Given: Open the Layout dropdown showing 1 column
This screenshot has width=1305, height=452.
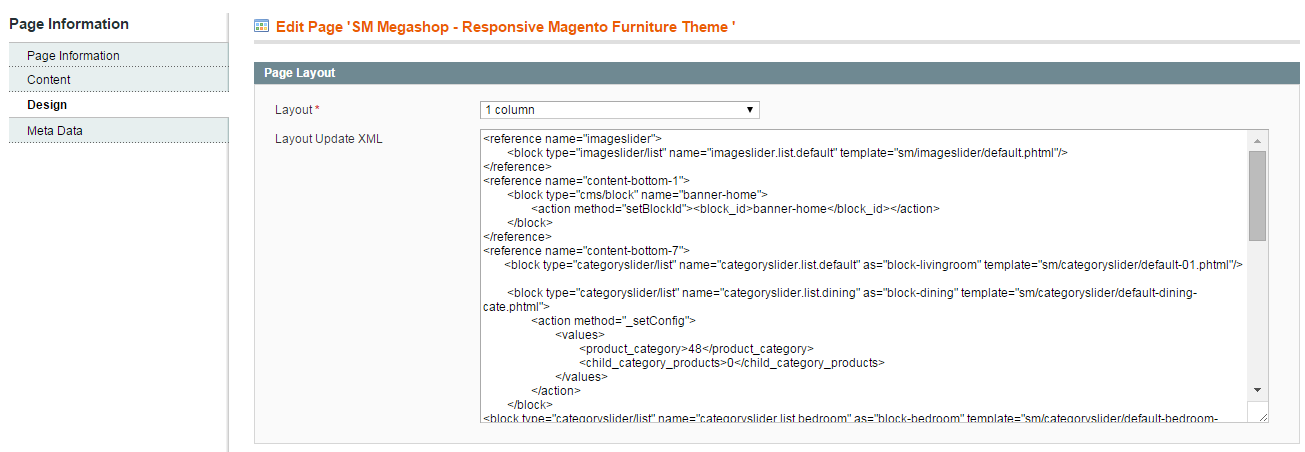Looking at the screenshot, I should pos(619,110).
